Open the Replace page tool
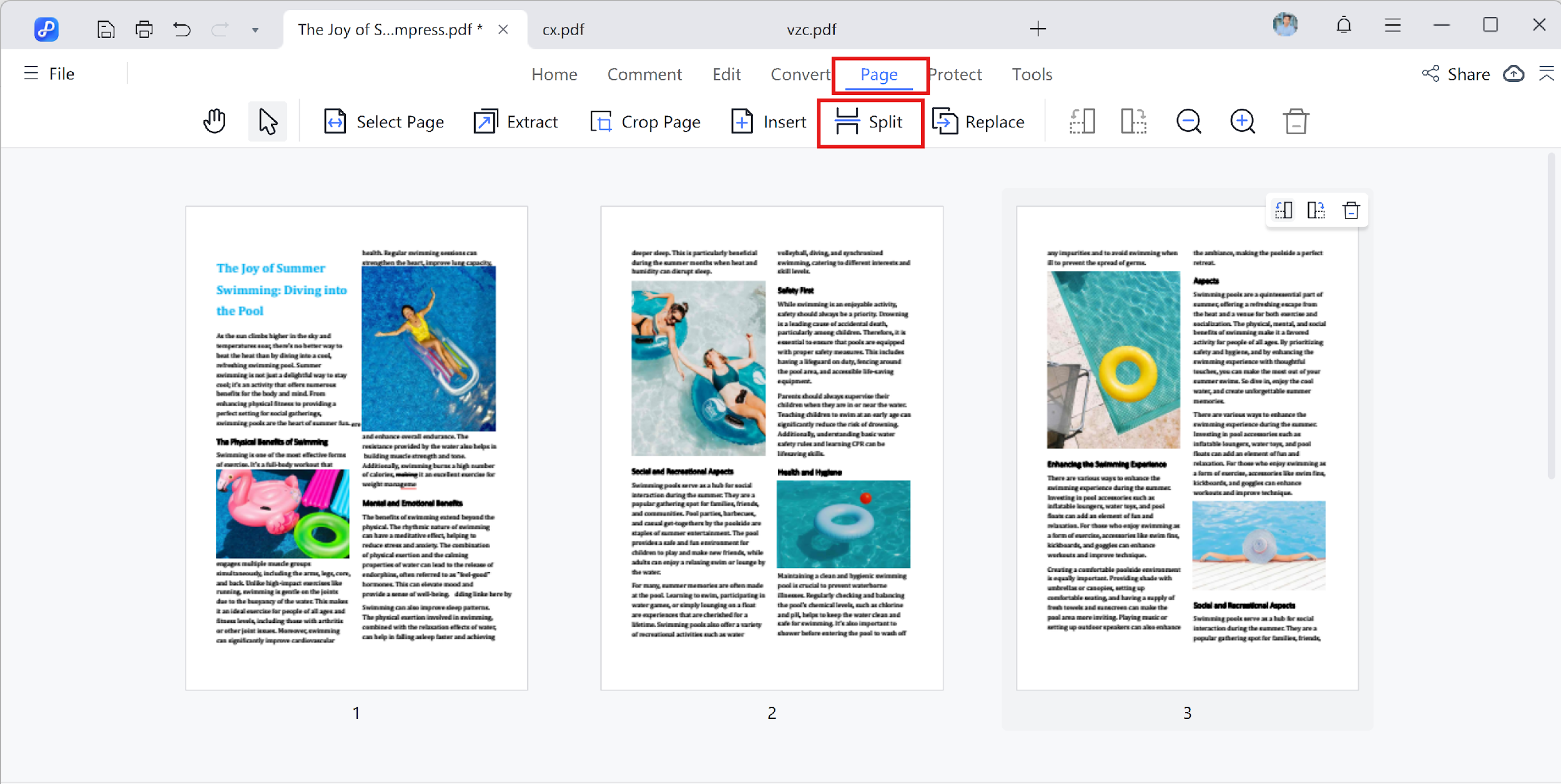This screenshot has width=1561, height=784. point(979,122)
